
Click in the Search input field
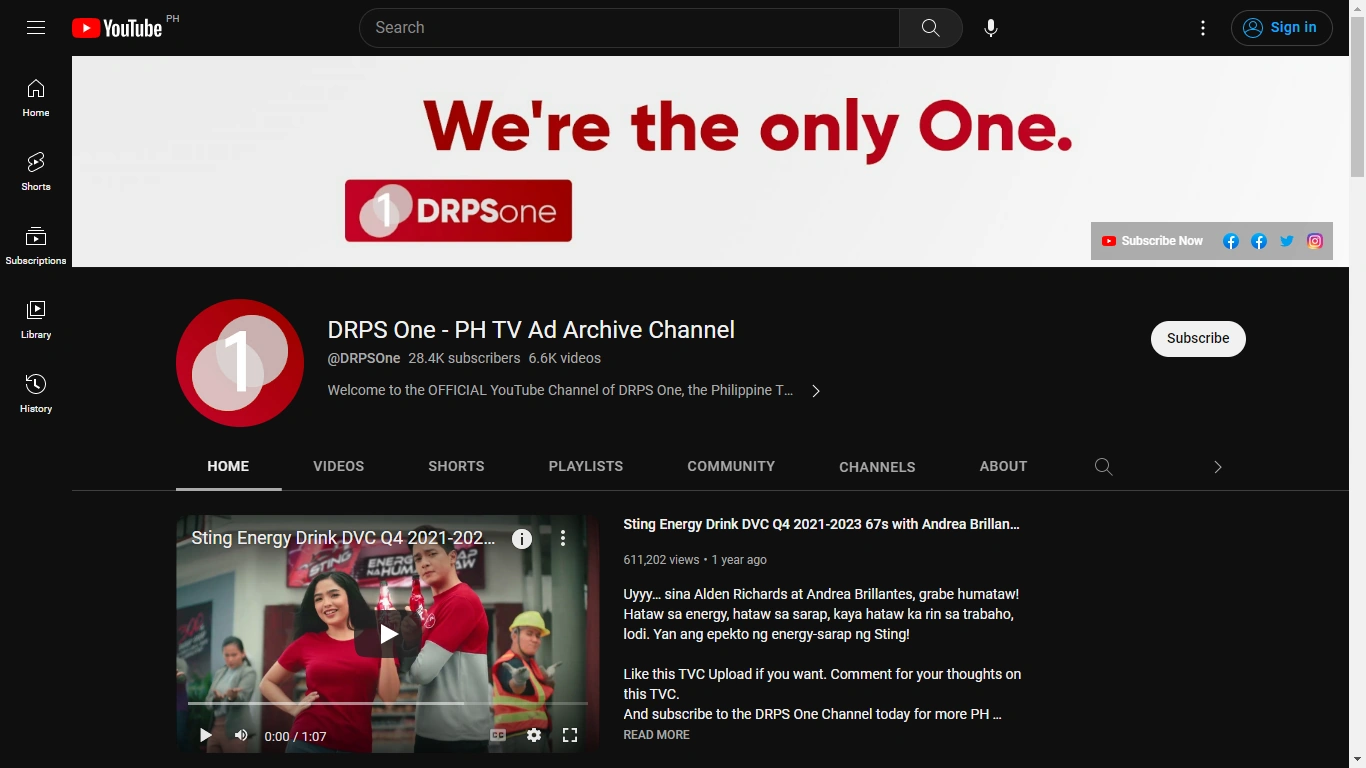(x=630, y=28)
